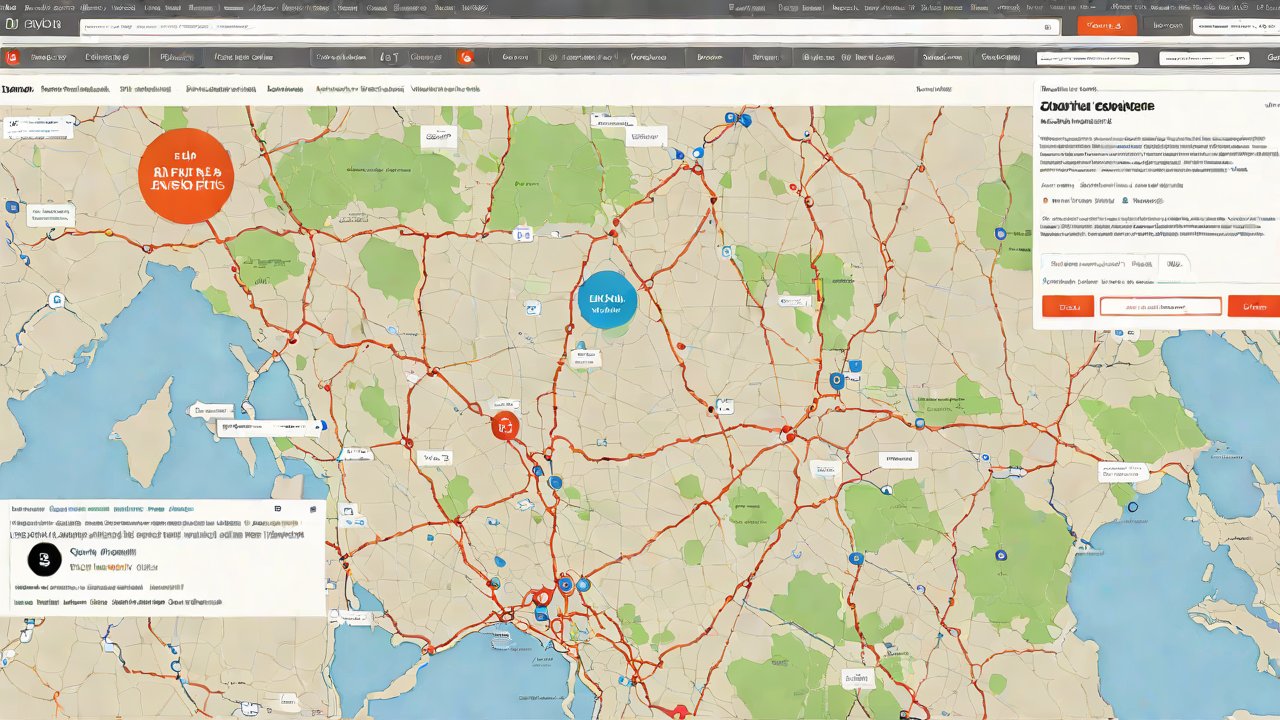Expand the long white map label callout

(271, 427)
